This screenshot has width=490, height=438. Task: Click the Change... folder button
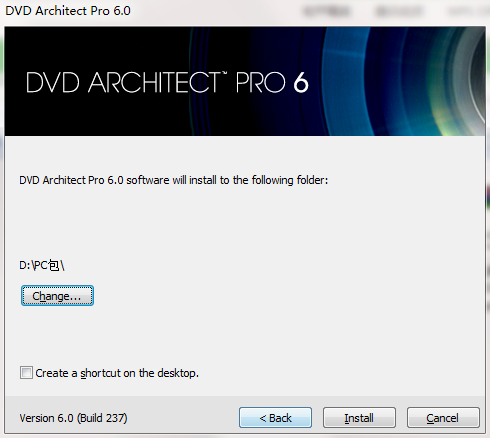coord(57,295)
